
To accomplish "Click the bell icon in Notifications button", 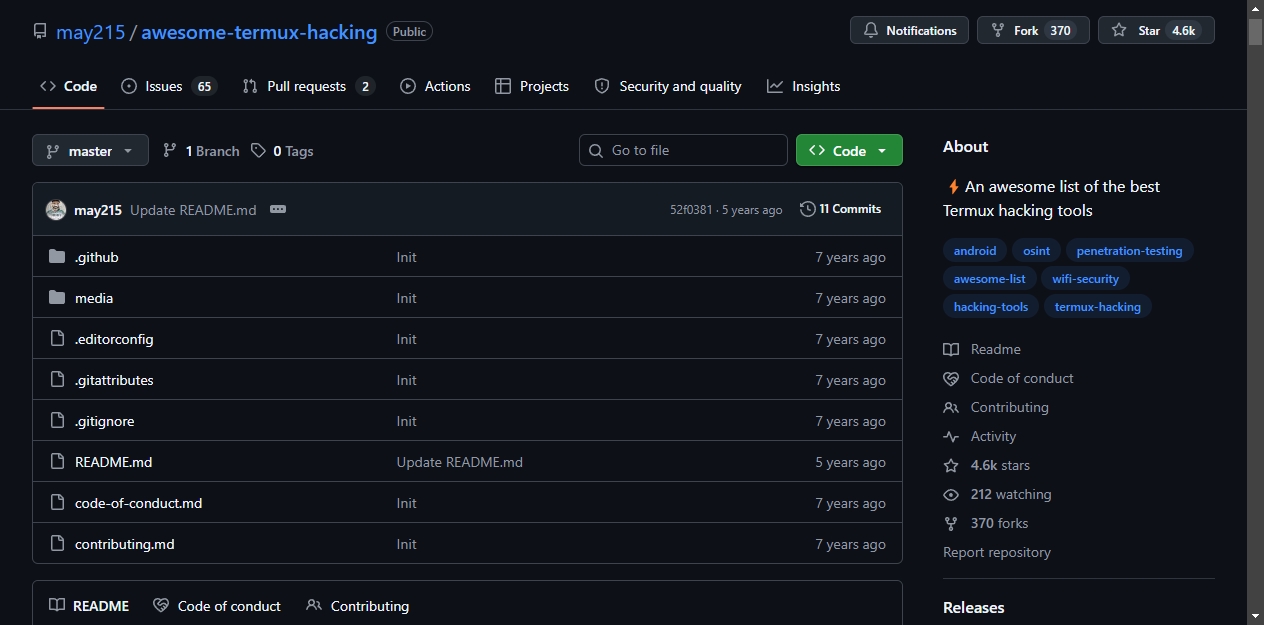I will click(870, 31).
